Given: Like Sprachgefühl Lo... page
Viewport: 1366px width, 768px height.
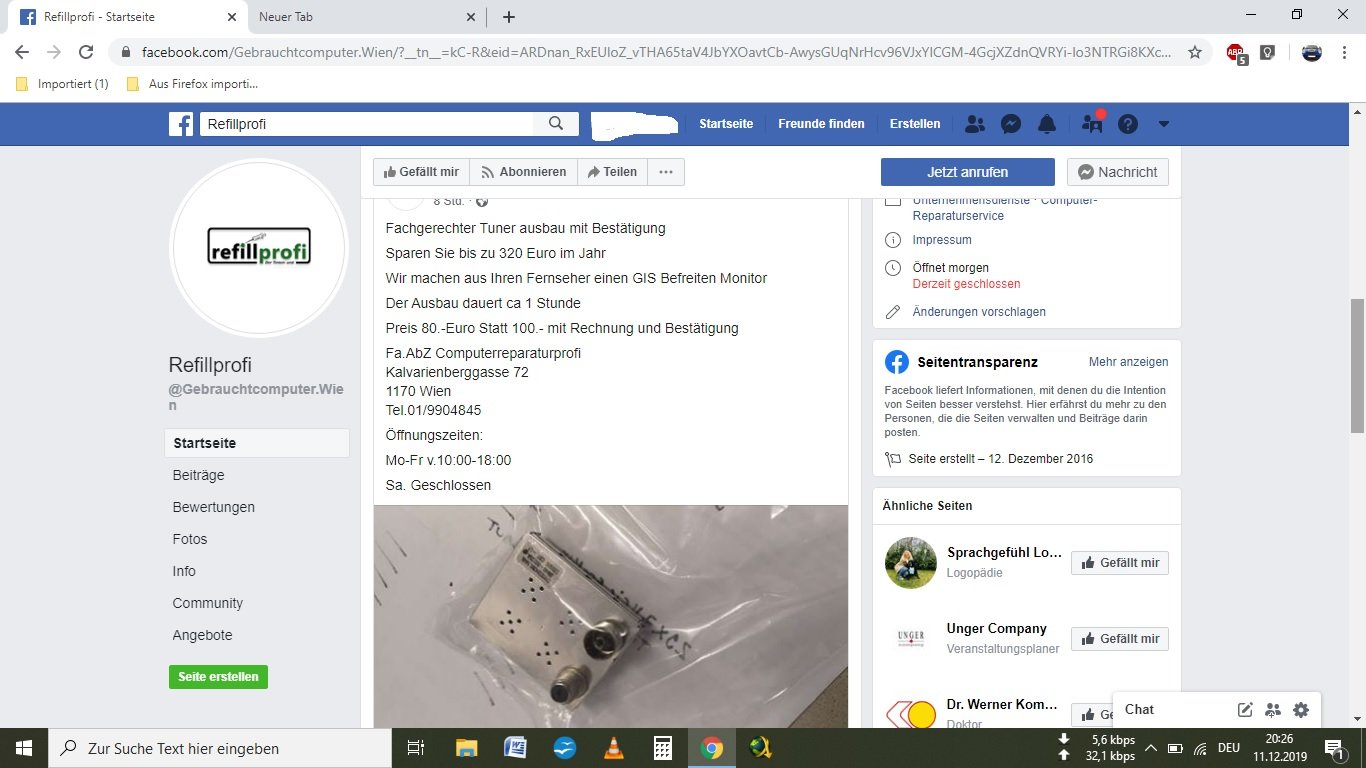Looking at the screenshot, I should tap(1119, 563).
